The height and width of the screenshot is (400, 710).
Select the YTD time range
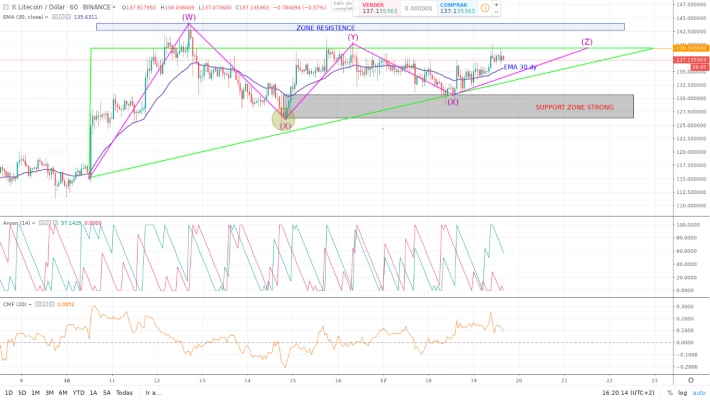(x=78, y=393)
